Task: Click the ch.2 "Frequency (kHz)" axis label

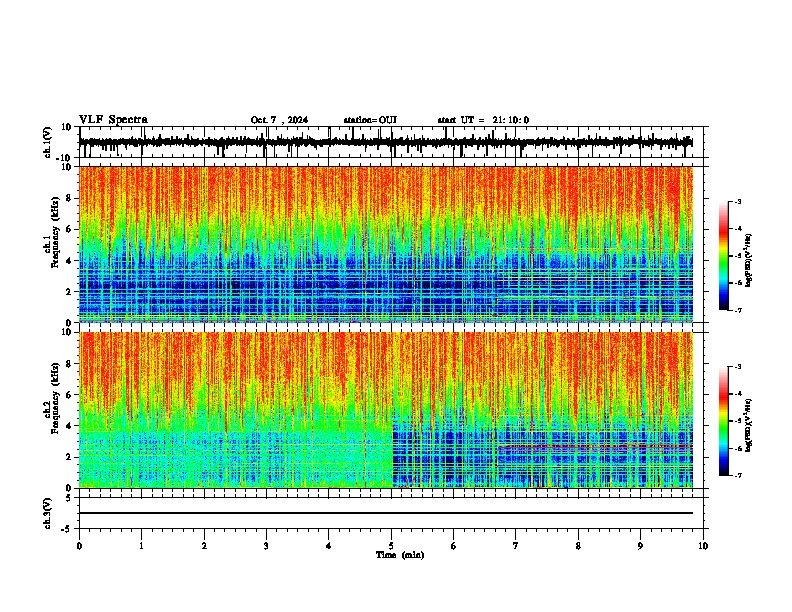Action: pos(55,398)
